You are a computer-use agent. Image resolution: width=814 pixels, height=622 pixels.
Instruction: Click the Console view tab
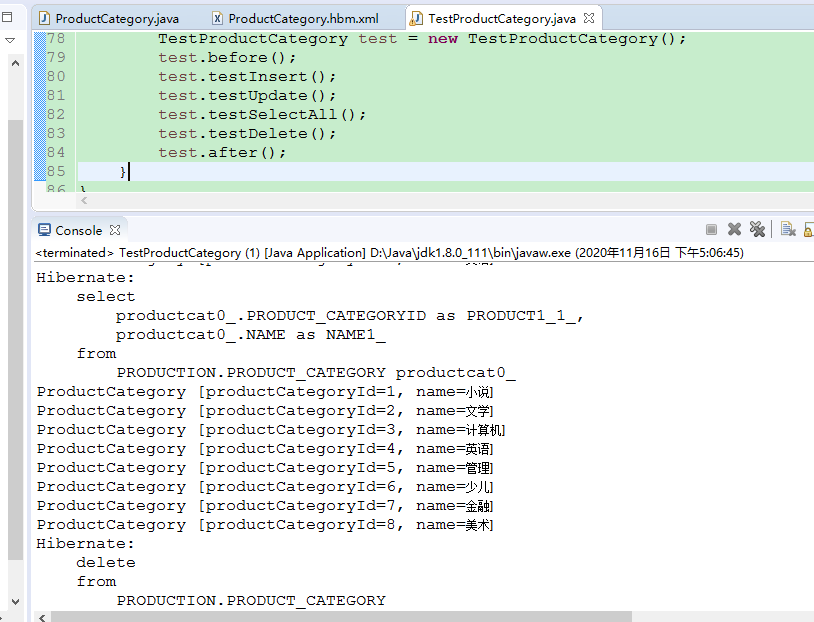pos(79,231)
